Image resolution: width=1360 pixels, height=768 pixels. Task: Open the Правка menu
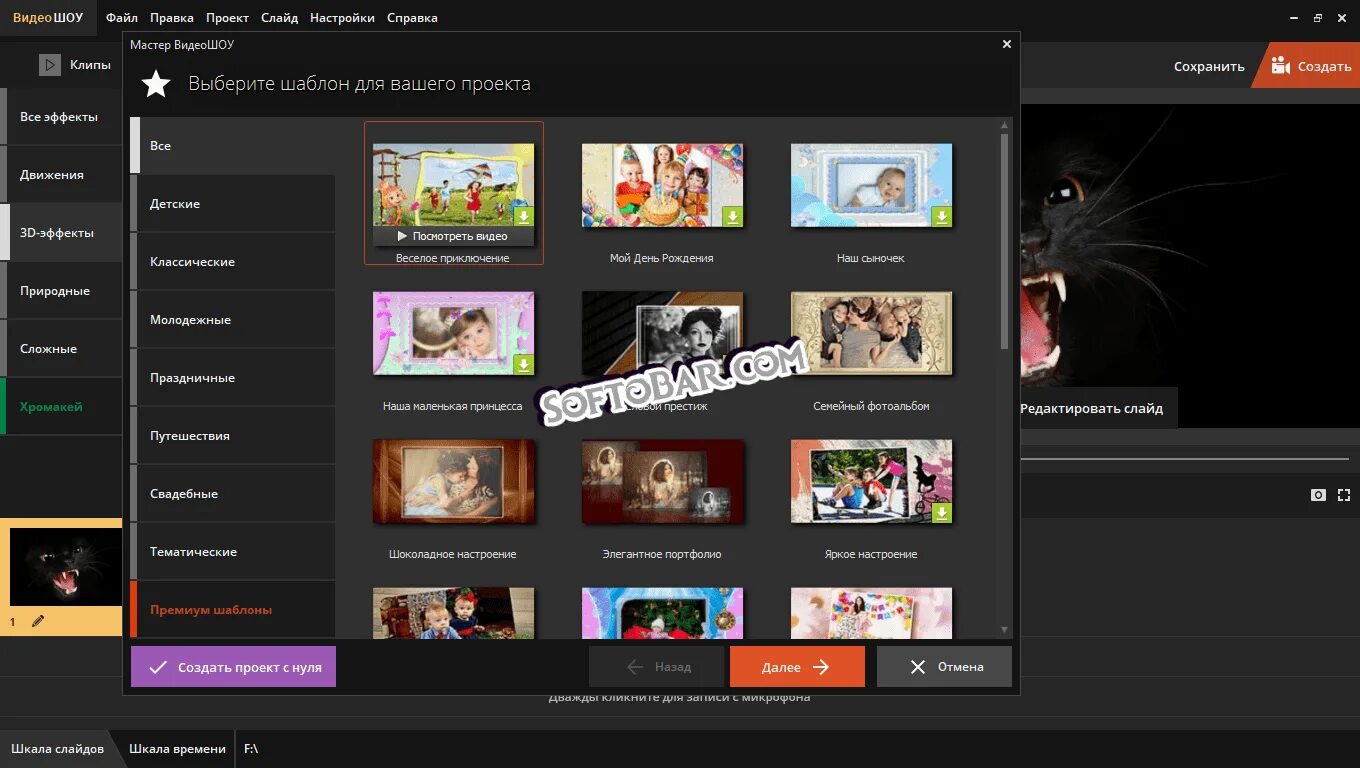(172, 18)
